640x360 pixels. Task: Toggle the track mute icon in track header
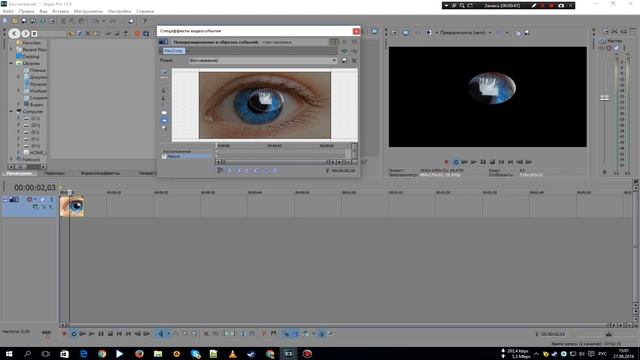(29, 200)
